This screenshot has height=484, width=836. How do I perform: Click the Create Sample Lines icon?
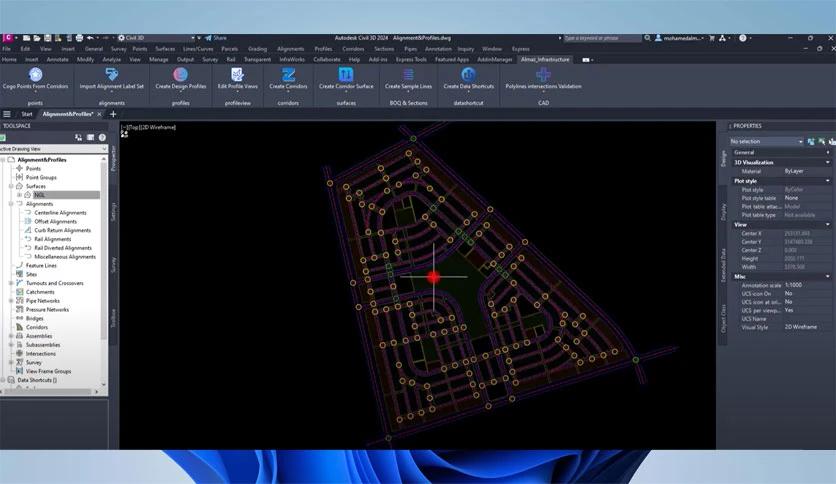(408, 74)
